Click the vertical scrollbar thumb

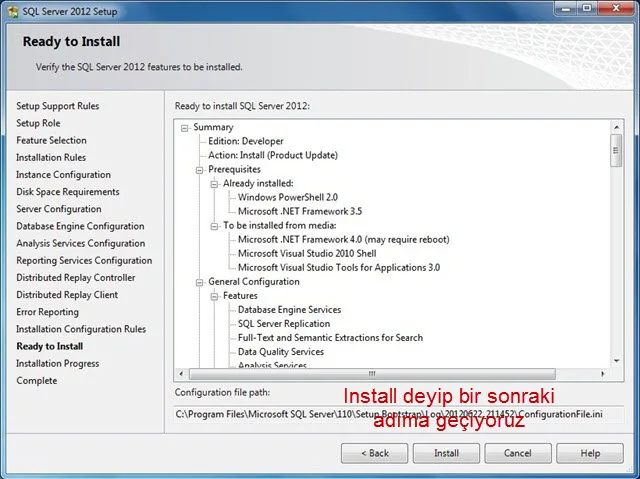point(616,151)
